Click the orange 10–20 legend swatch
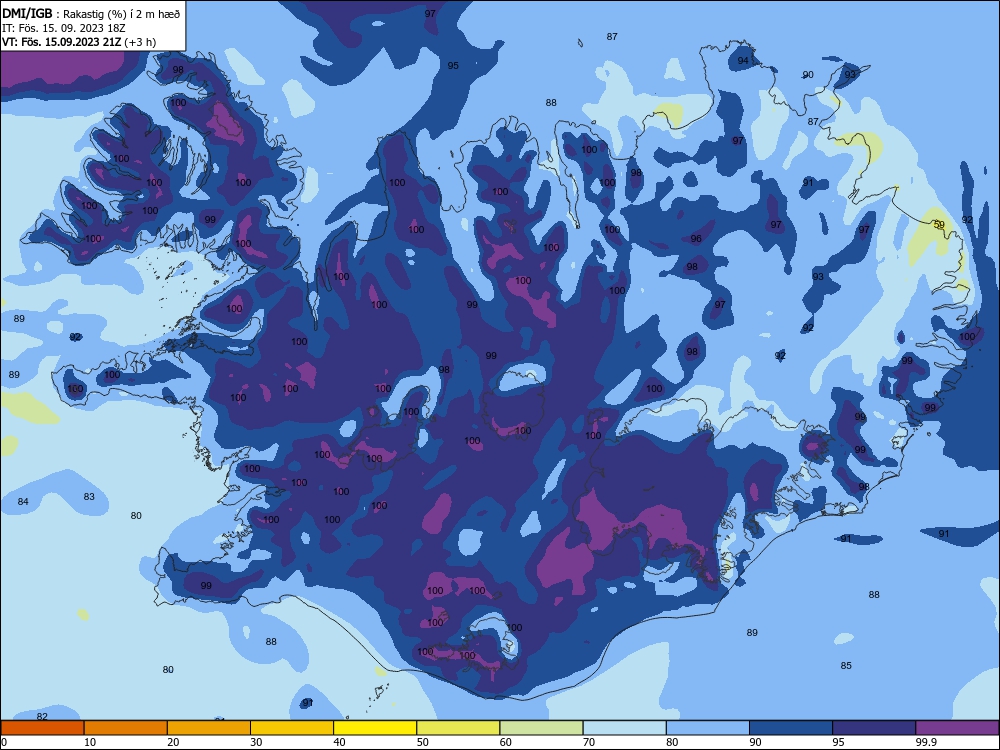This screenshot has width=1000, height=750. tap(126, 728)
